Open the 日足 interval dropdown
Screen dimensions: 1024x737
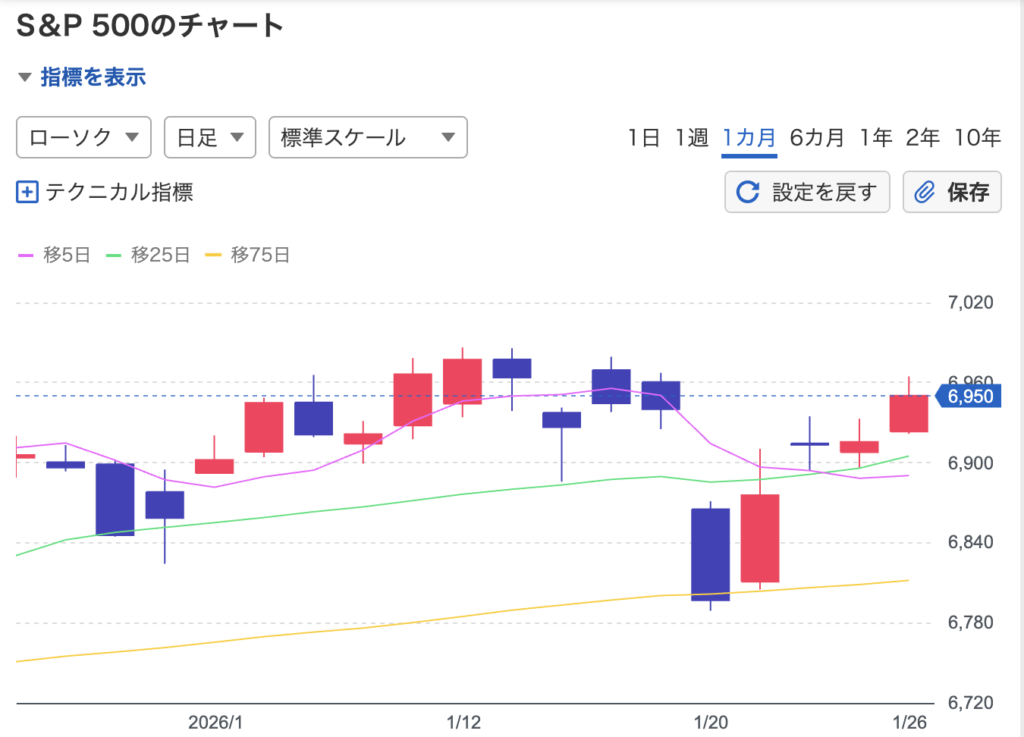coord(209,138)
